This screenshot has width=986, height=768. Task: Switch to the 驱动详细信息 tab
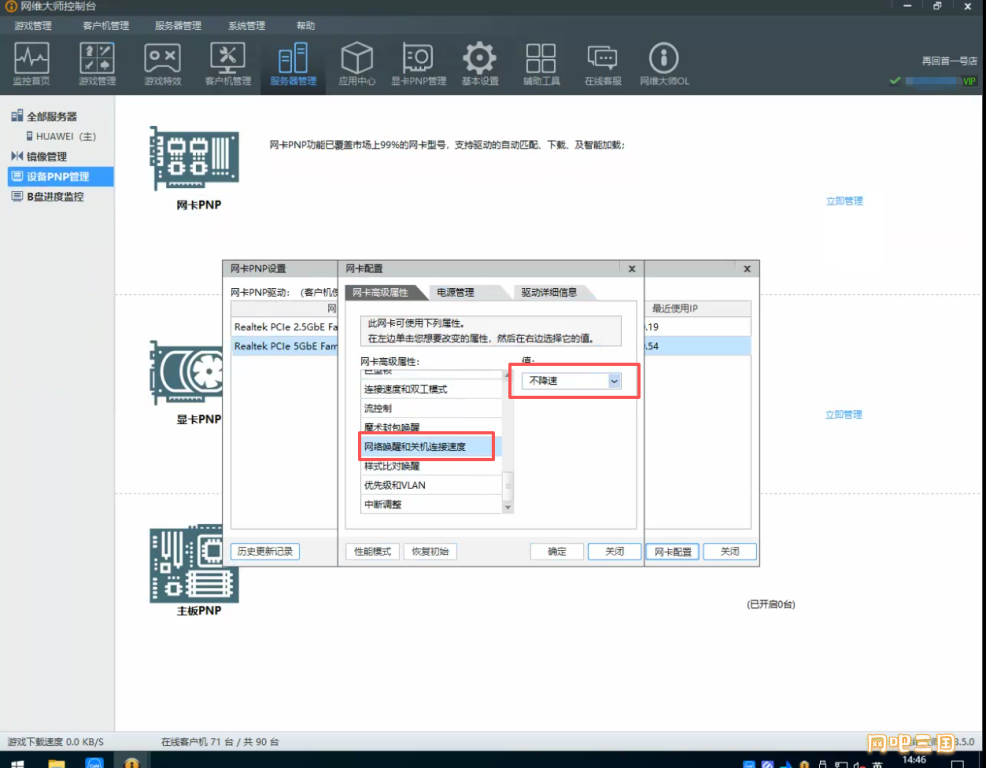[549, 292]
